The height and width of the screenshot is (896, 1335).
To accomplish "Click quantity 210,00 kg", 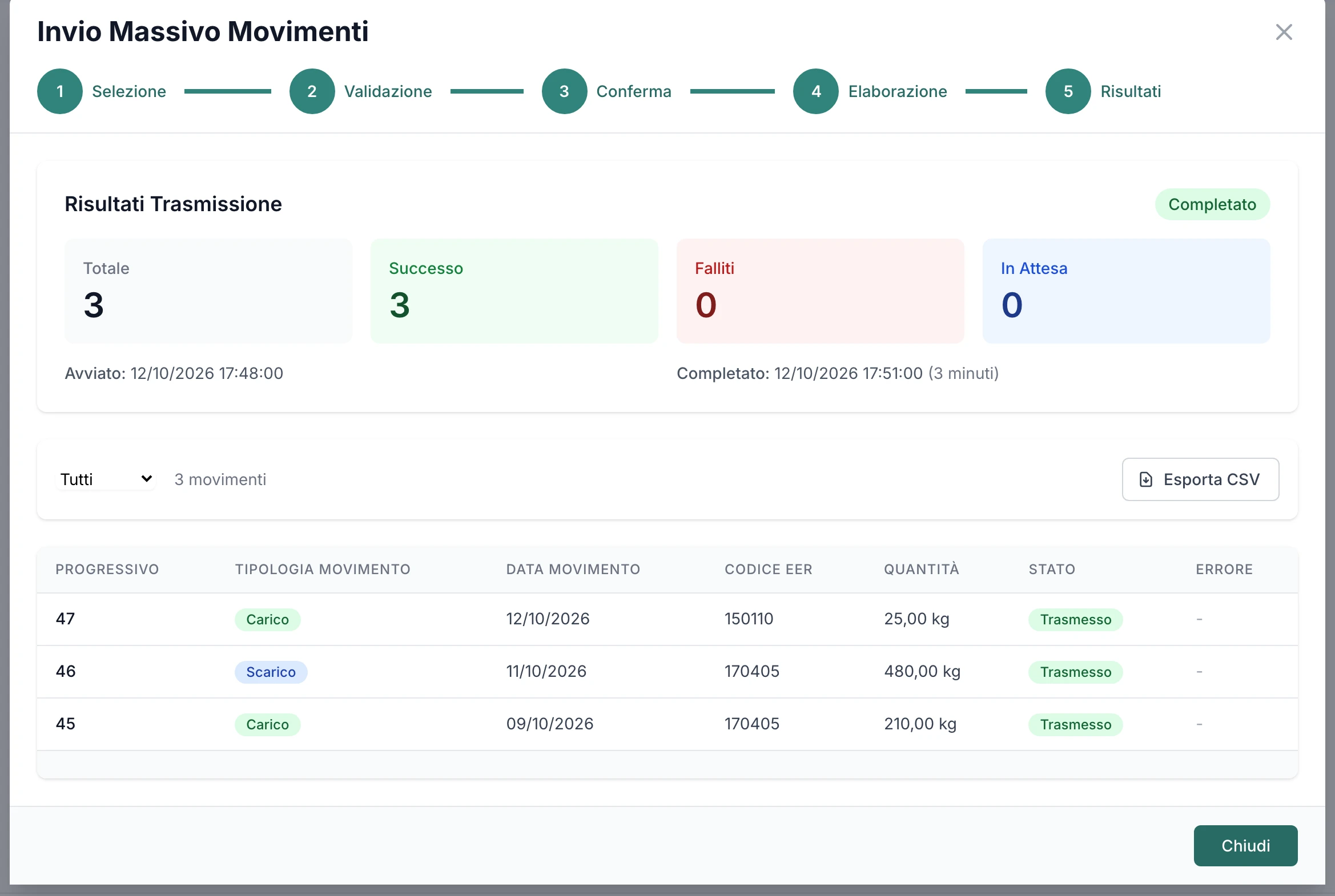I will point(920,724).
